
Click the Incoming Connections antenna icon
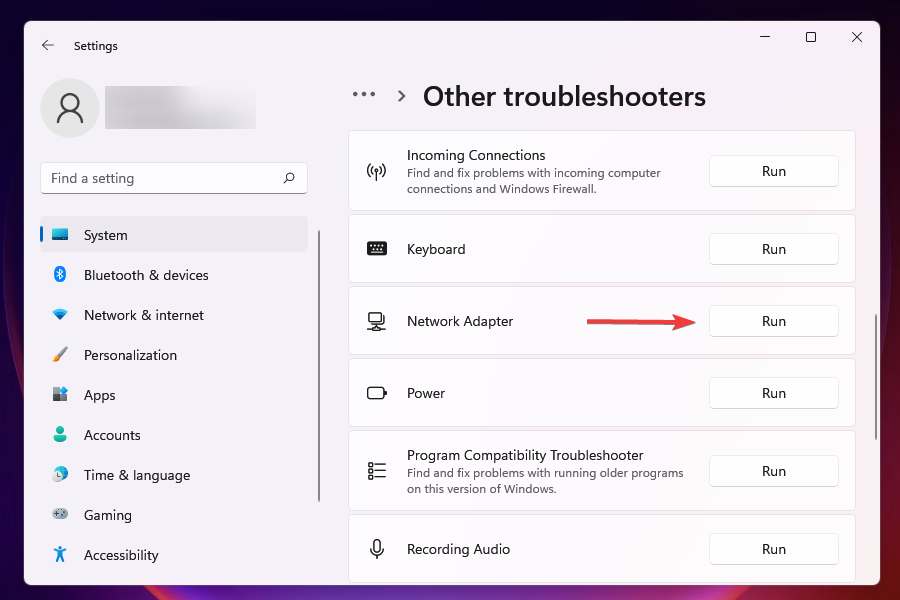point(377,171)
